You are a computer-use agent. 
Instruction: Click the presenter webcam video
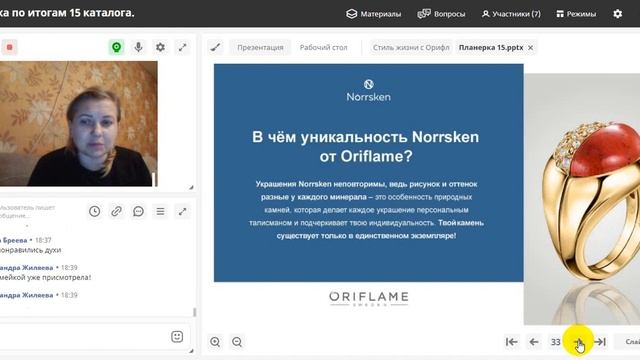point(79,124)
